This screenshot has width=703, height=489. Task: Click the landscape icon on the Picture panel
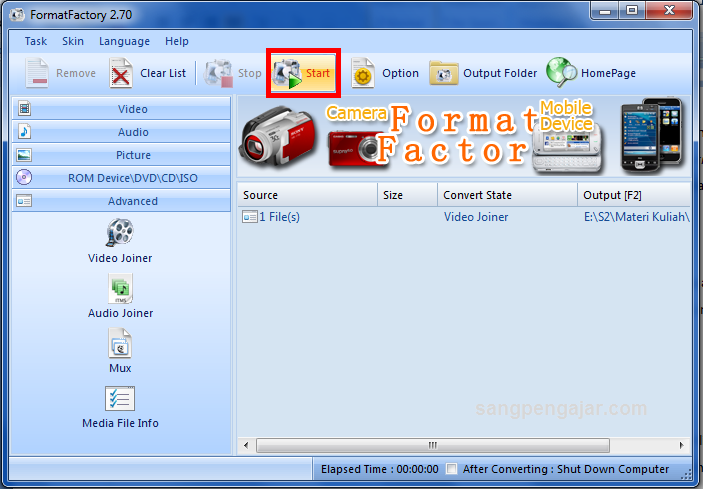(x=24, y=155)
